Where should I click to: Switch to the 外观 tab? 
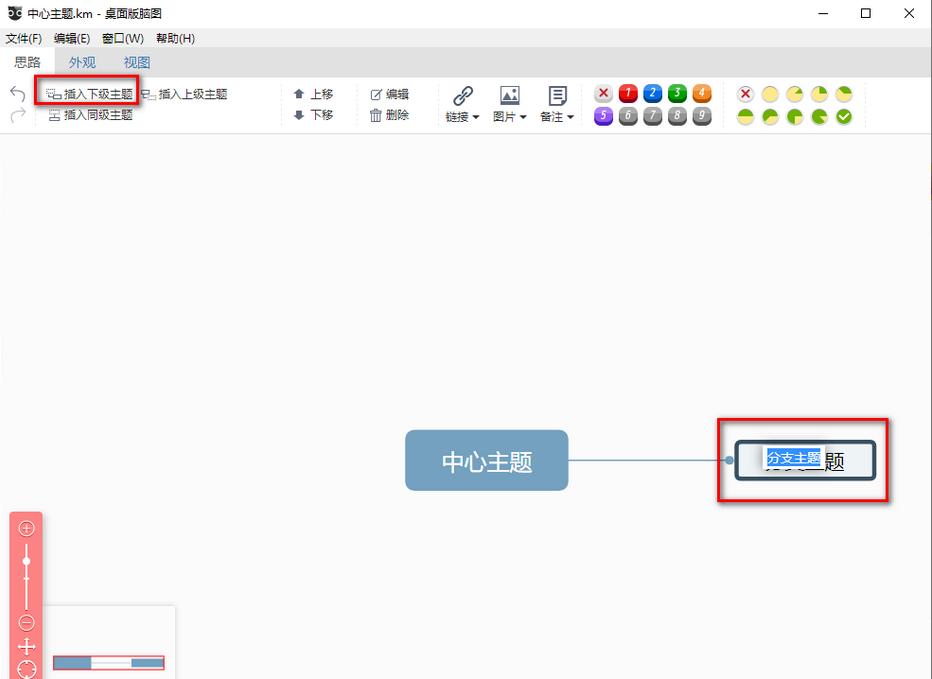tap(80, 61)
